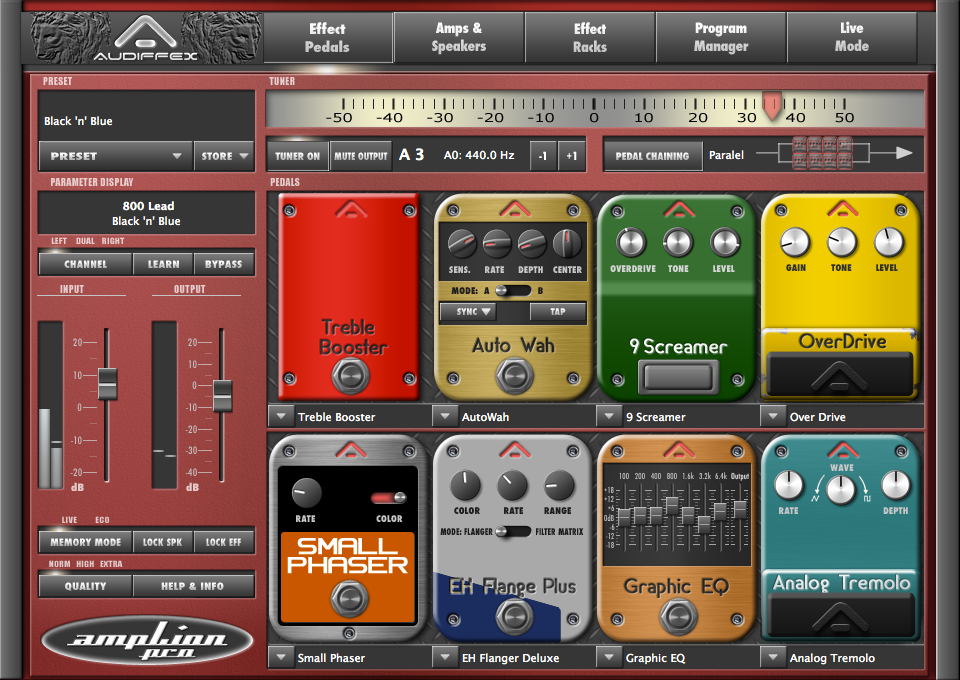Open the 9 Screamer pedal selector arrow

609,416
